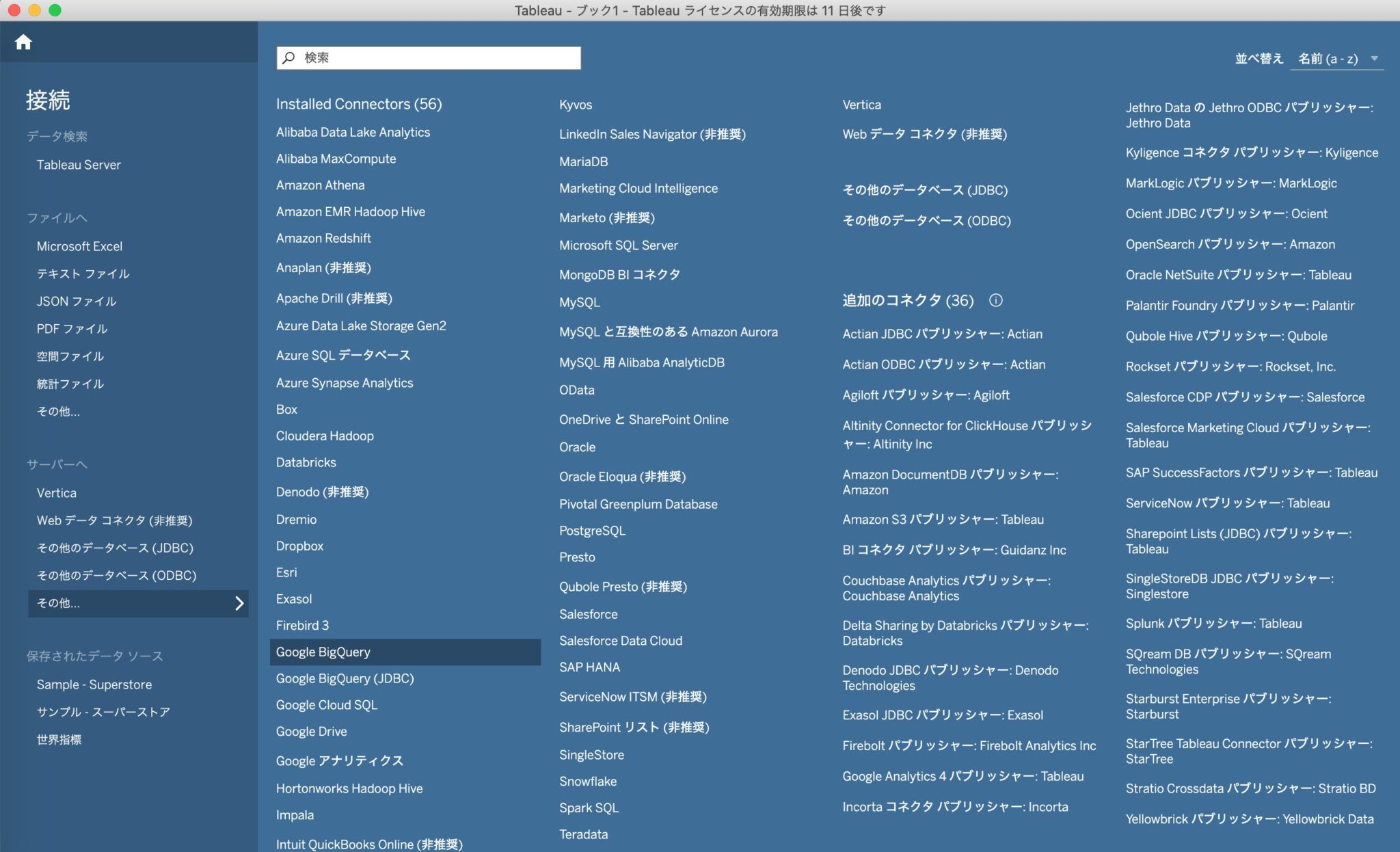
Task: Connect to Microsoft Excel from the sidebar
Action: tap(79, 246)
